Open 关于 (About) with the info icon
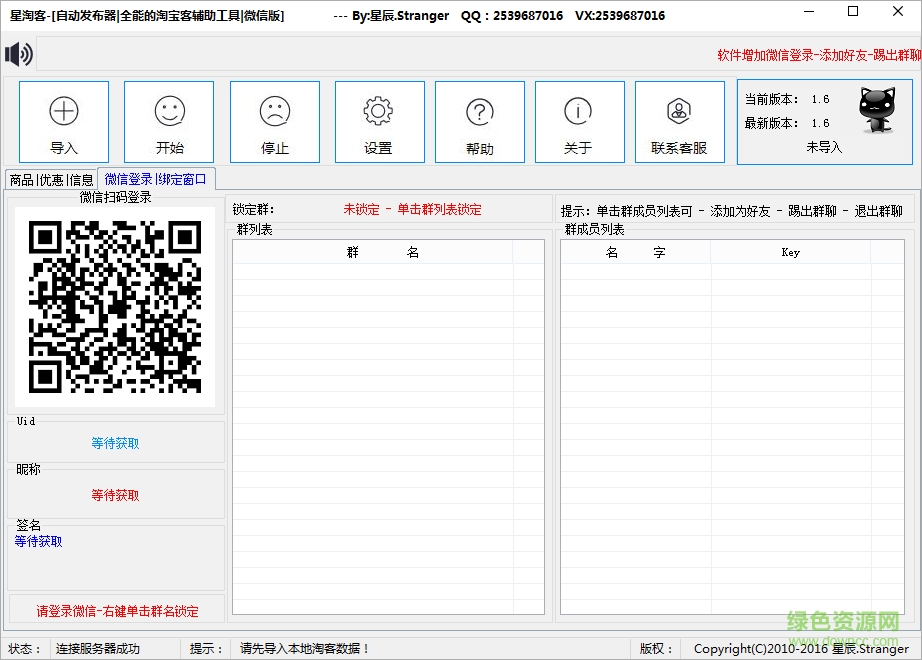This screenshot has width=922, height=660. coord(579,121)
